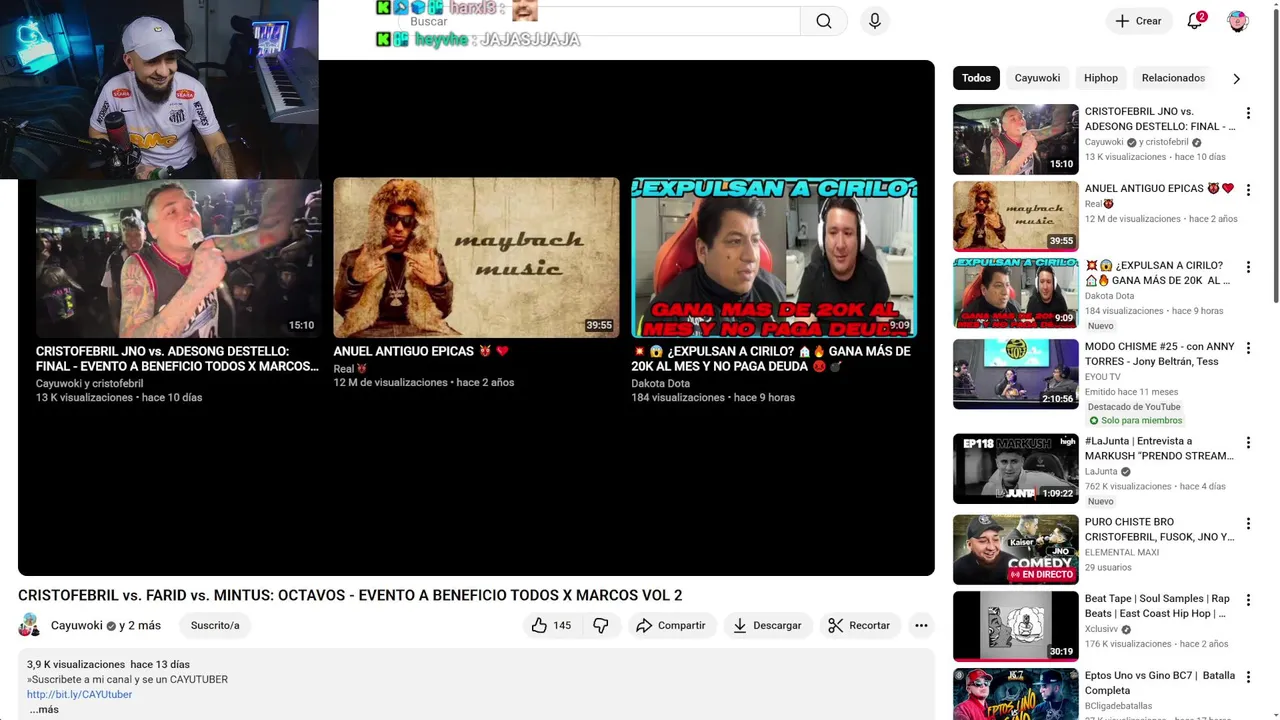Viewport: 1280px width, 720px height.
Task: Click the Recortar clip button
Action: coord(859,625)
